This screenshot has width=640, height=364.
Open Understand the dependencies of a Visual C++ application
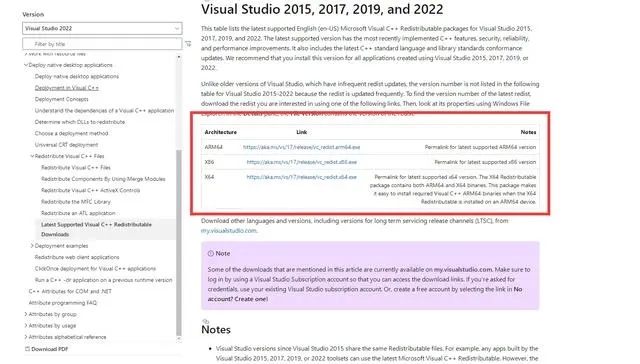[104, 111]
